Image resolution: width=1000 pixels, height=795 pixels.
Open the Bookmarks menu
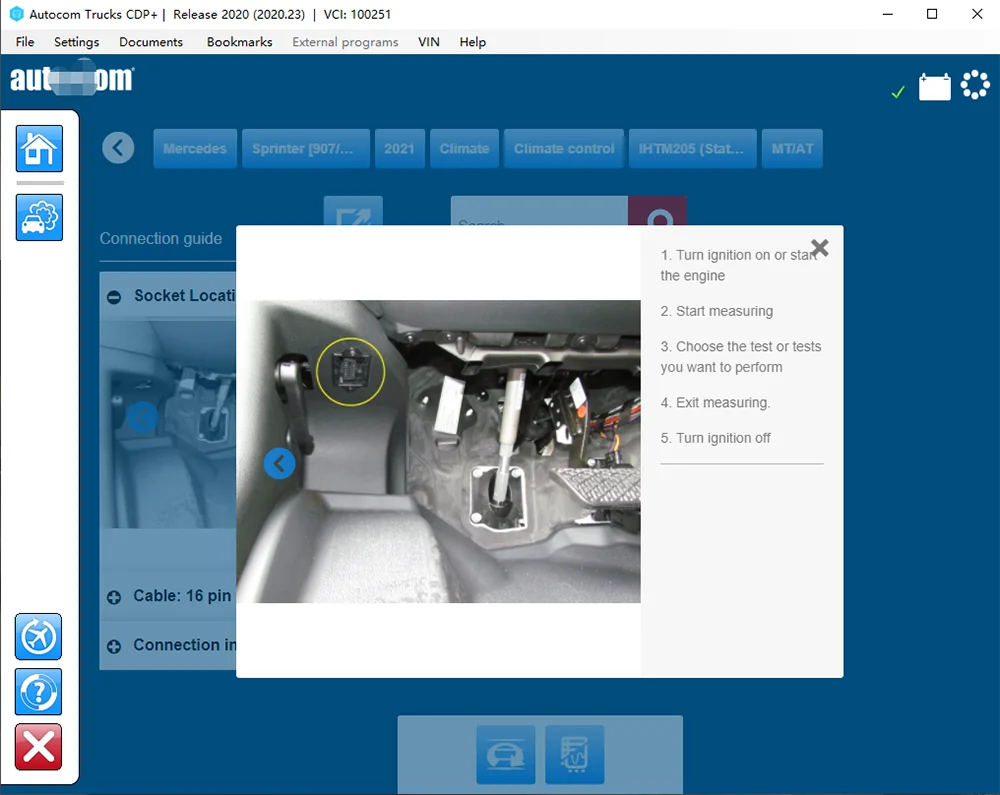pos(239,42)
